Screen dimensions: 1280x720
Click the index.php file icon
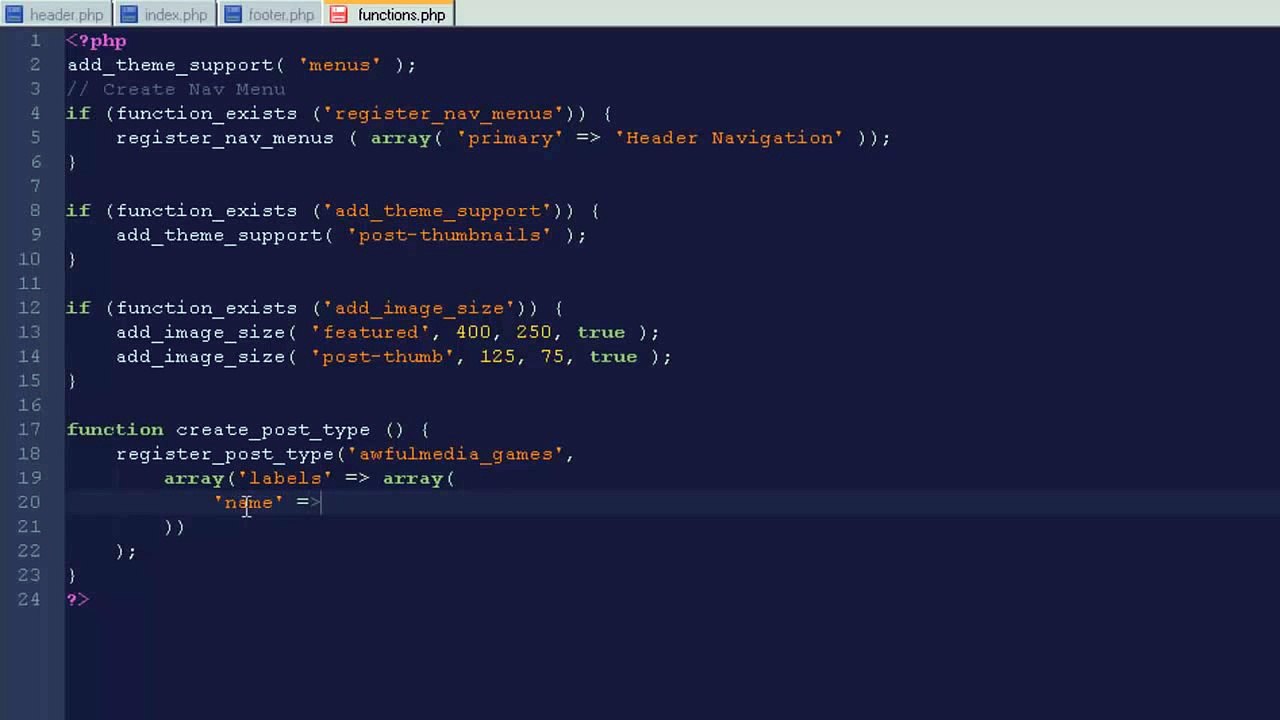pos(128,14)
